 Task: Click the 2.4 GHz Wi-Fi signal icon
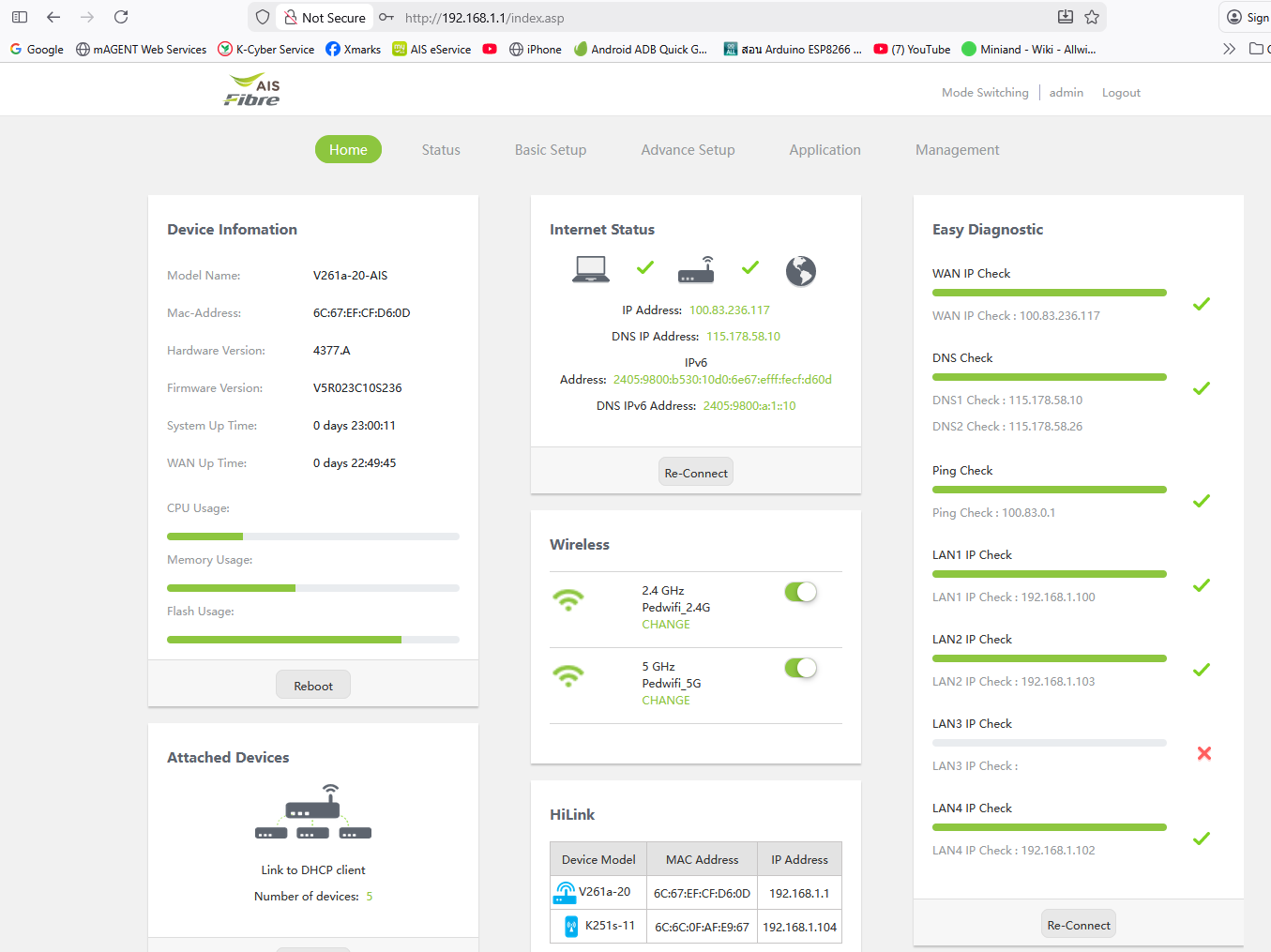click(568, 600)
